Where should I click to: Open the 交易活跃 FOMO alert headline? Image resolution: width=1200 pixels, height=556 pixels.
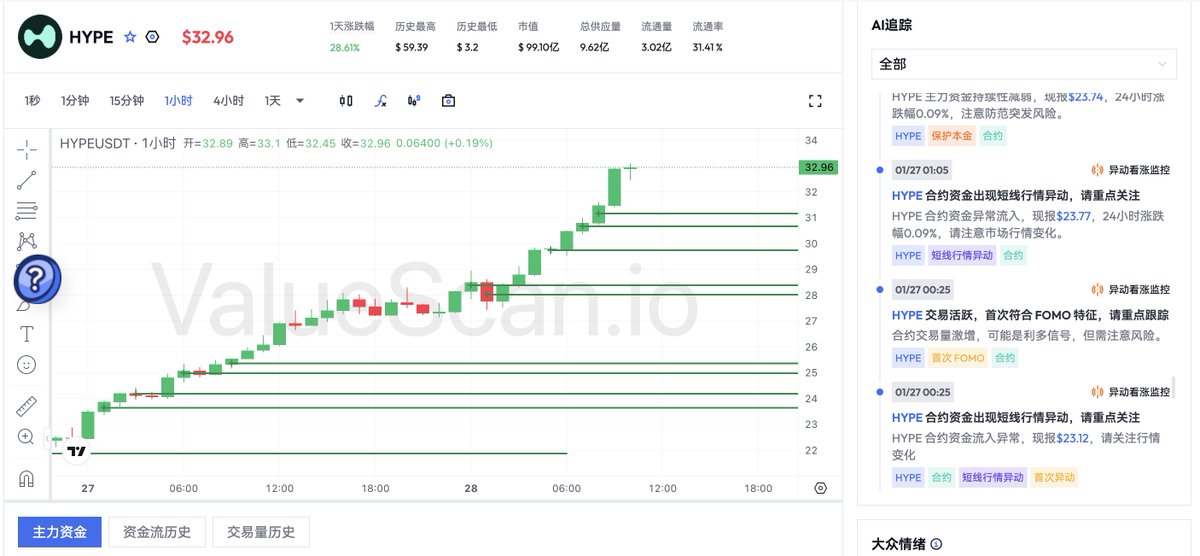pos(1030,315)
